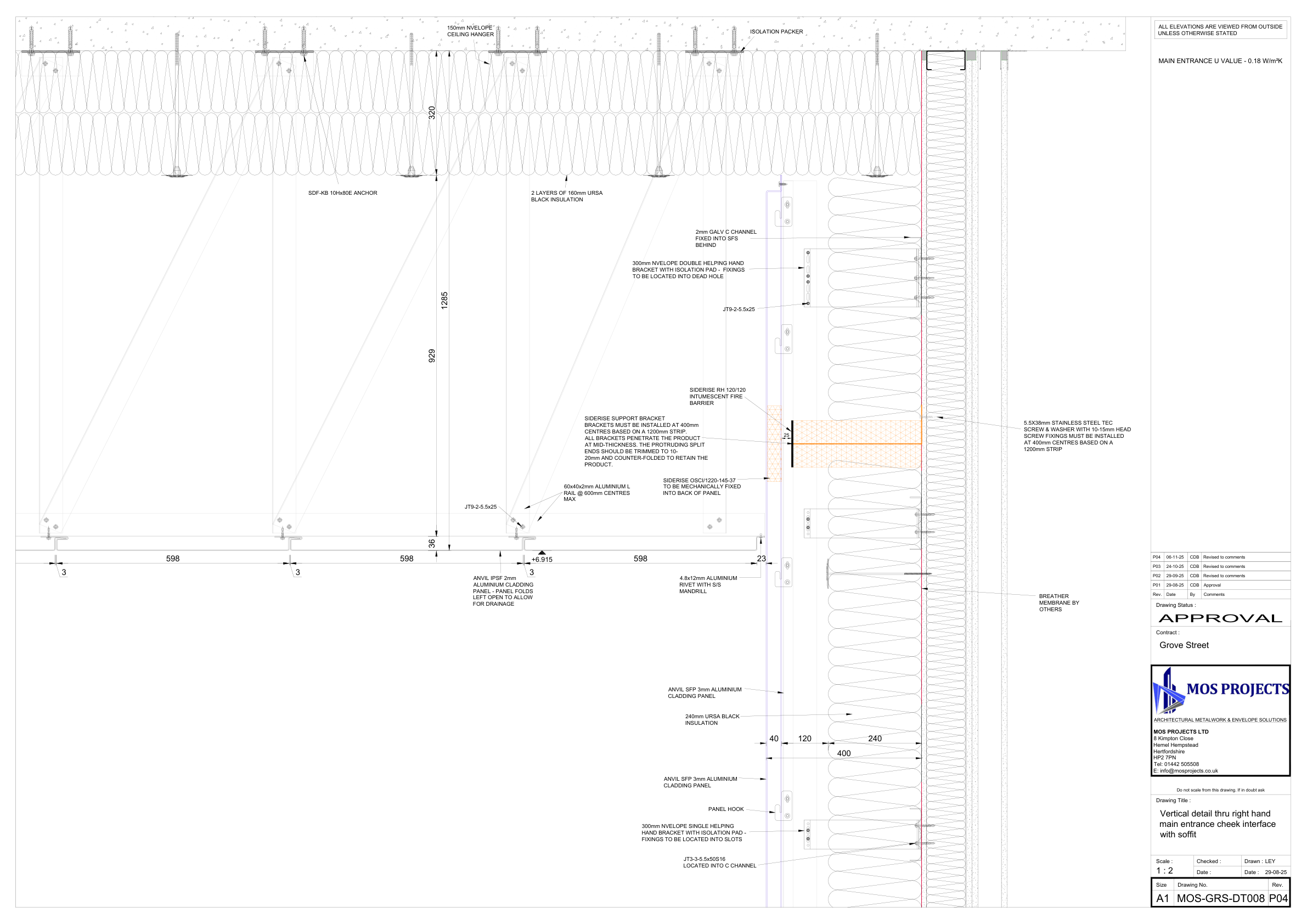
Task: Click the '320' vertical dimension
Action: coord(431,112)
